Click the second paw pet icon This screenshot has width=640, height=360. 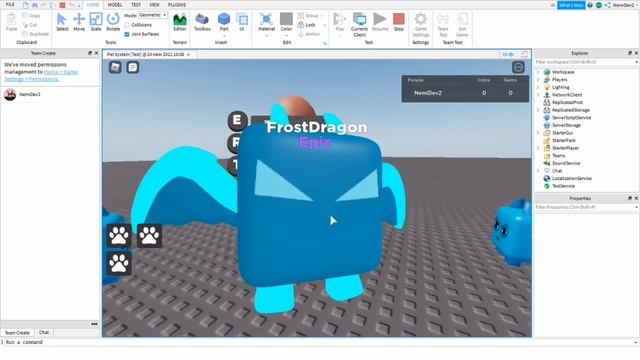pos(149,236)
